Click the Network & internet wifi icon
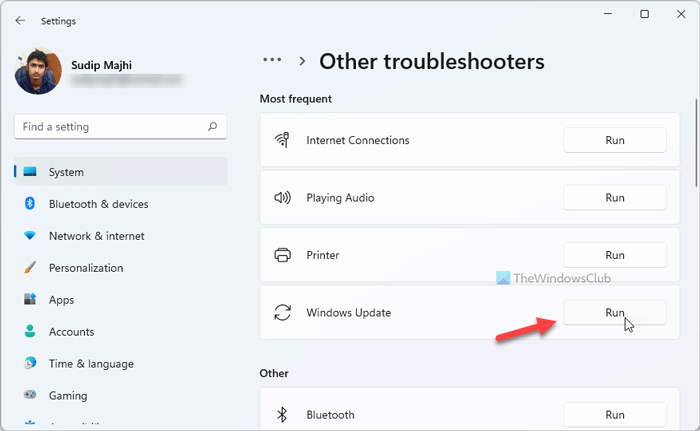 [x=30, y=236]
